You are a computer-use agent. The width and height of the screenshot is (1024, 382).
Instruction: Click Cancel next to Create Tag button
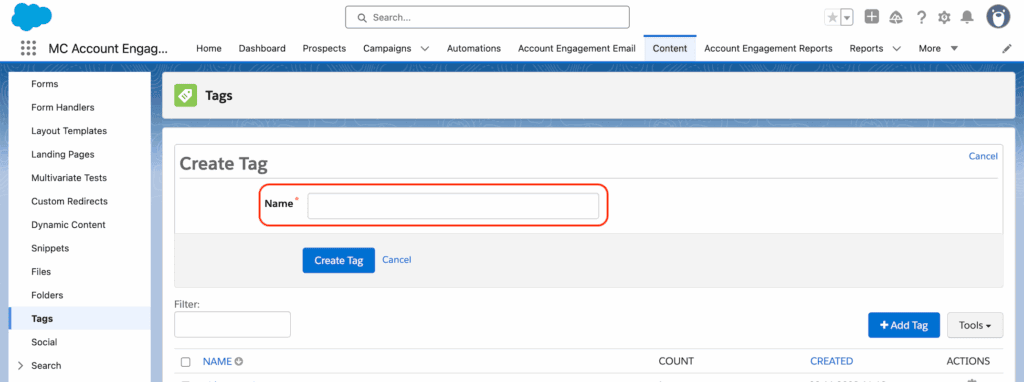click(396, 259)
